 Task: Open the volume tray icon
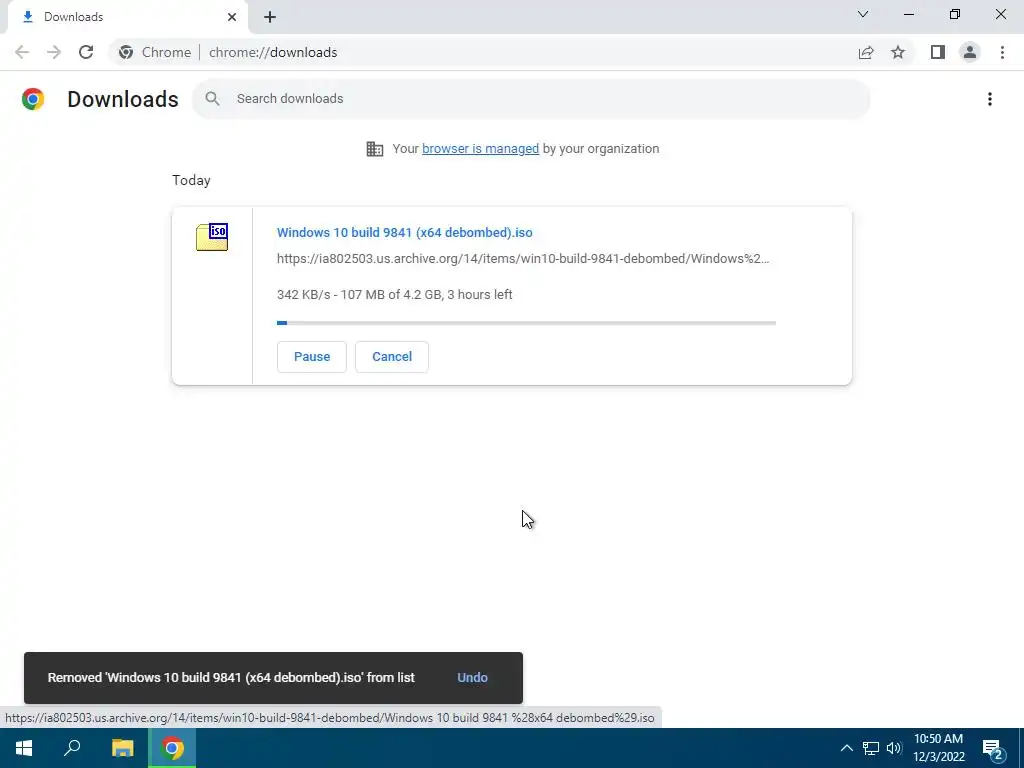894,748
